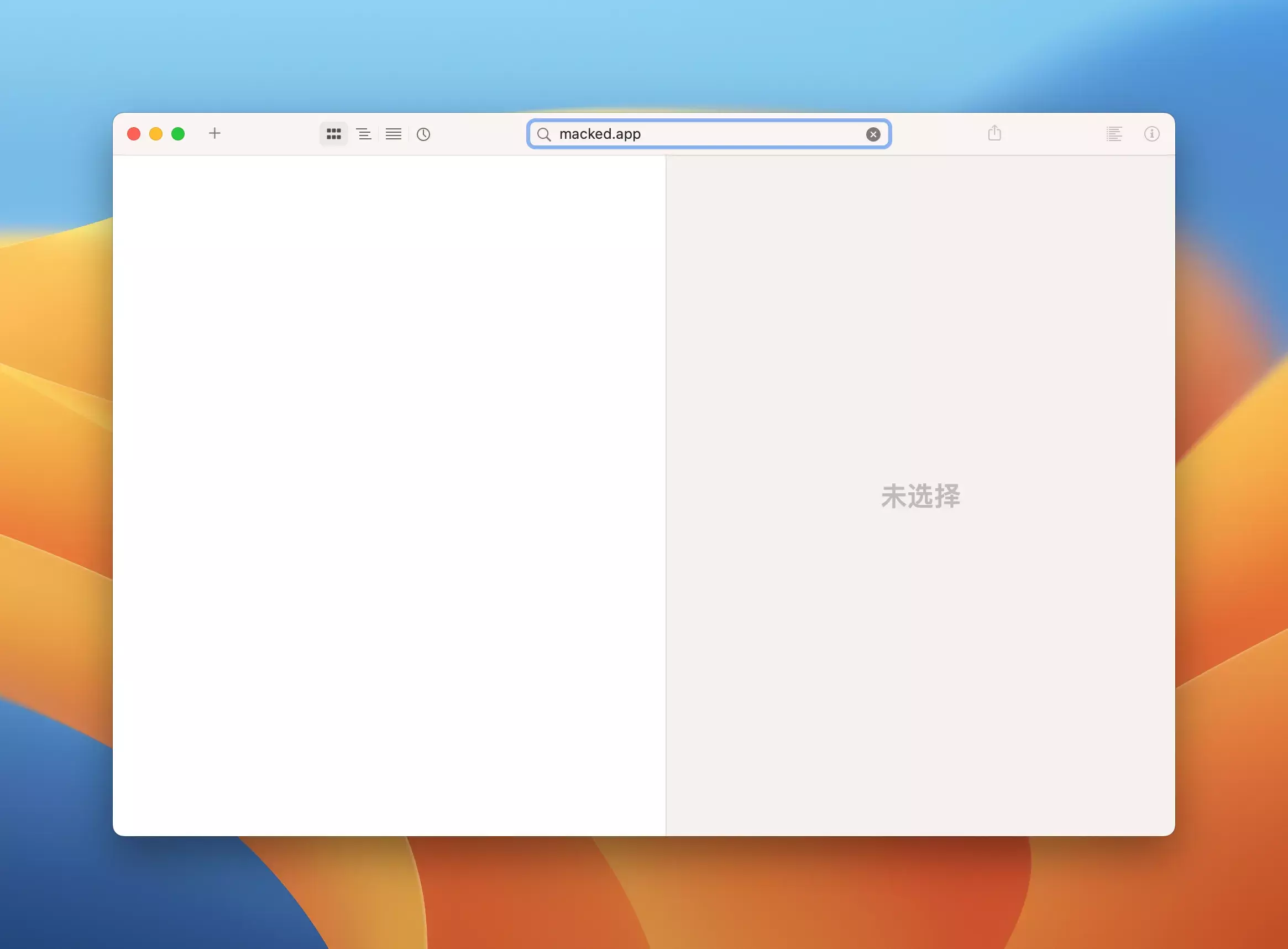Close the window with red button

(x=134, y=134)
